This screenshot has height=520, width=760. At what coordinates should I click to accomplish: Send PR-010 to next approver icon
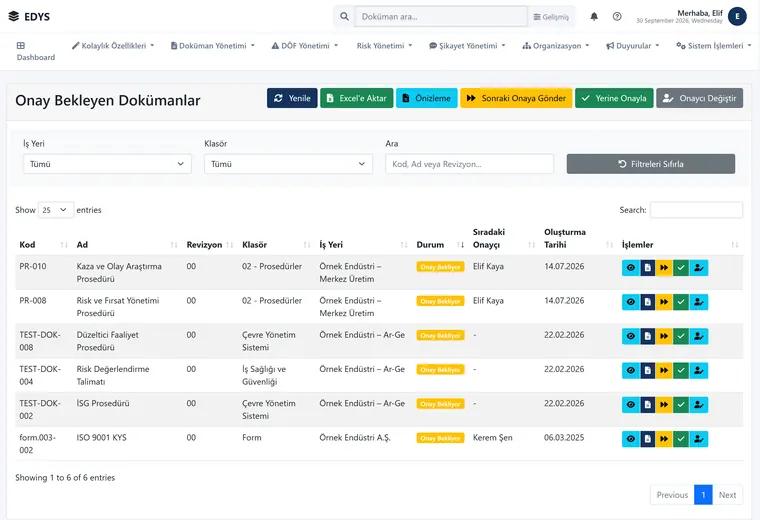point(664,268)
